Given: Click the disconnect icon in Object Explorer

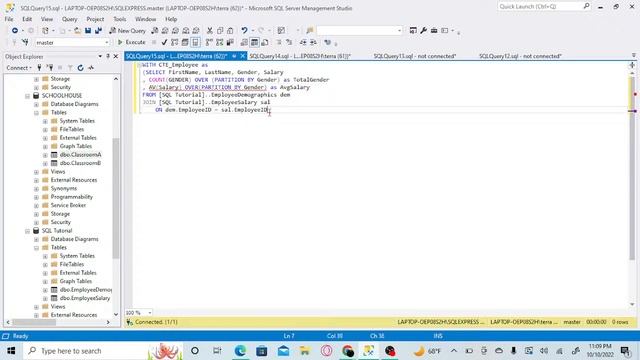Looking at the screenshot, I should 50,68.
